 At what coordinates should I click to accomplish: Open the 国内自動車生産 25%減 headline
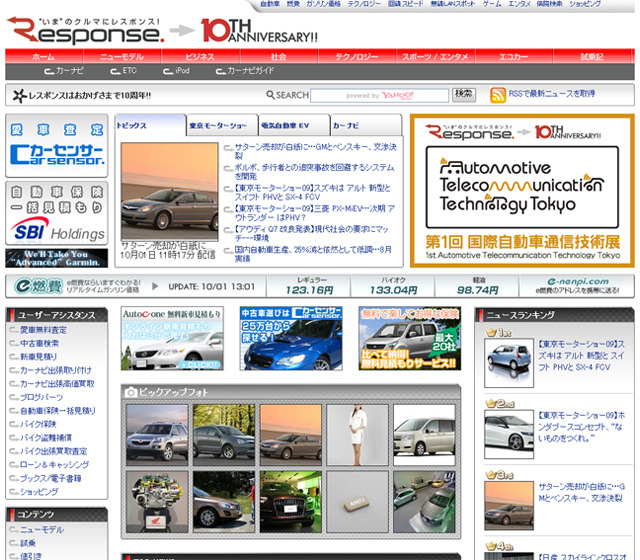[313, 254]
